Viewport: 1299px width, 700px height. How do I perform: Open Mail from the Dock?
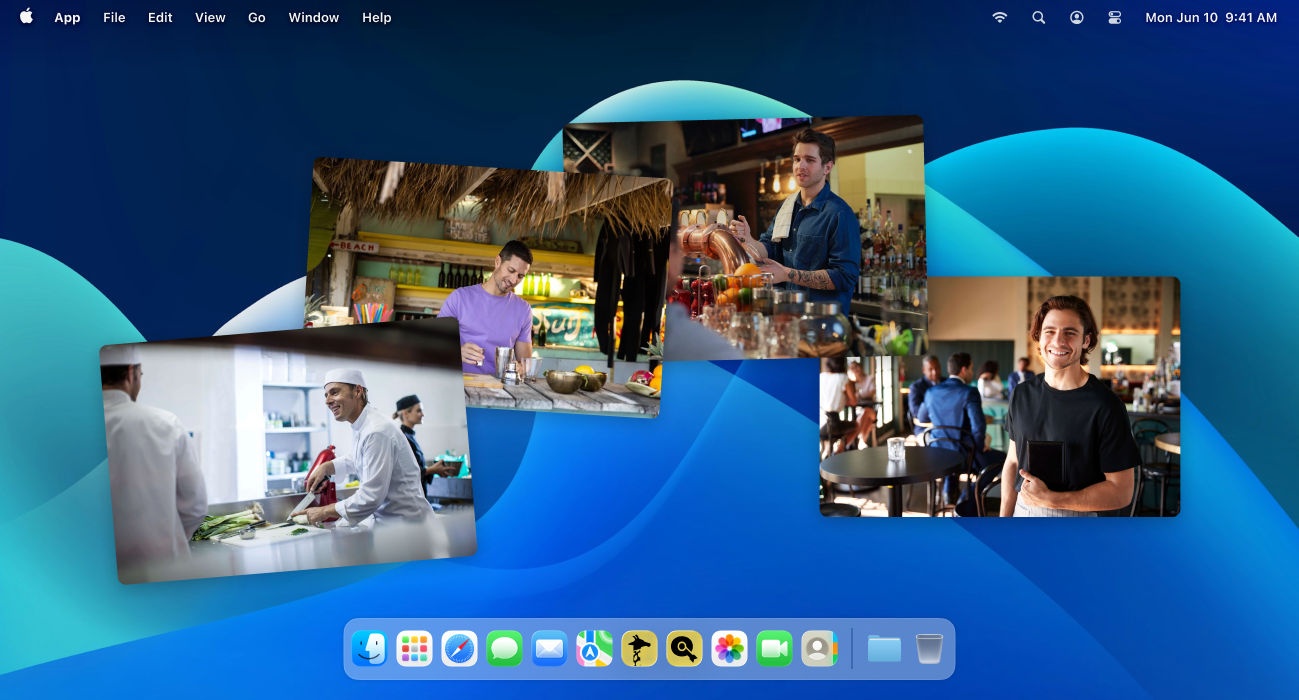pos(549,649)
